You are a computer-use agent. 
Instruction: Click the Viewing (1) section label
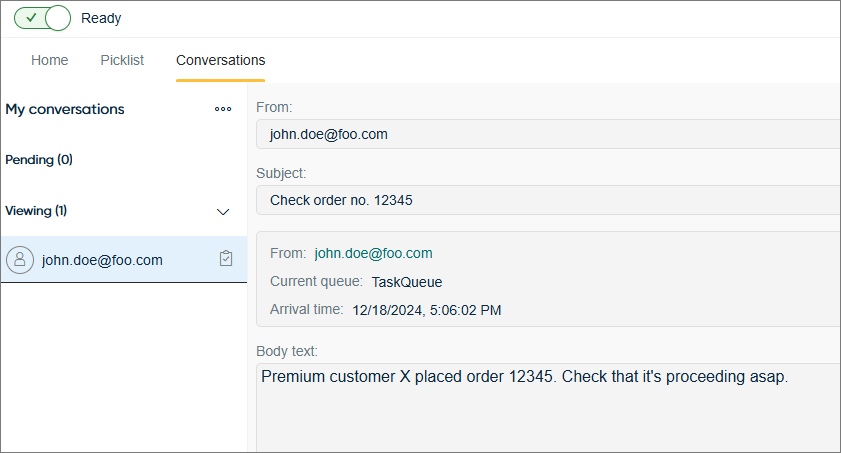coord(36,211)
